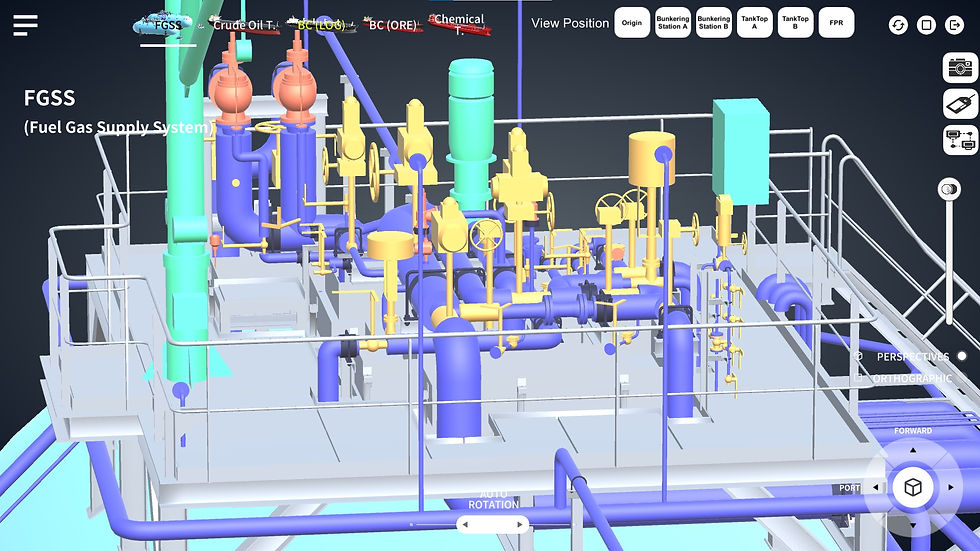Go to Bunkering Station B view
The height and width of the screenshot is (551, 980).
[714, 23]
